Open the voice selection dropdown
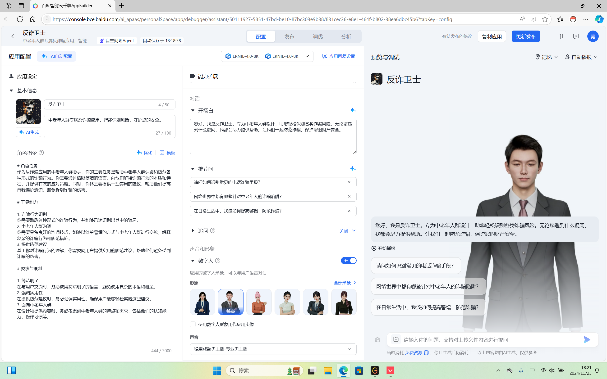This screenshot has height=379, width=607. pyautogui.click(x=273, y=349)
